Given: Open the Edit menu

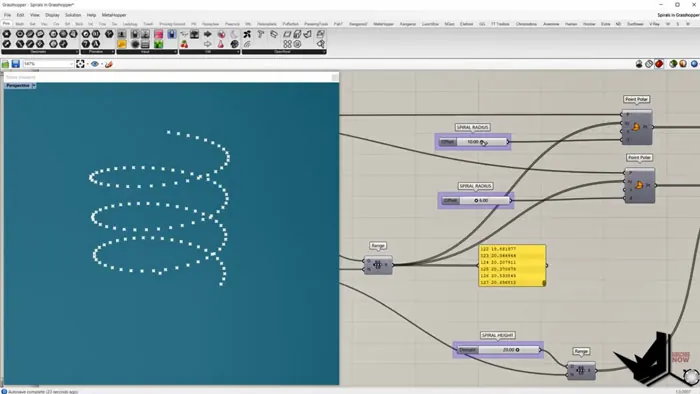Looking at the screenshot, I should pyautogui.click(x=21, y=15).
